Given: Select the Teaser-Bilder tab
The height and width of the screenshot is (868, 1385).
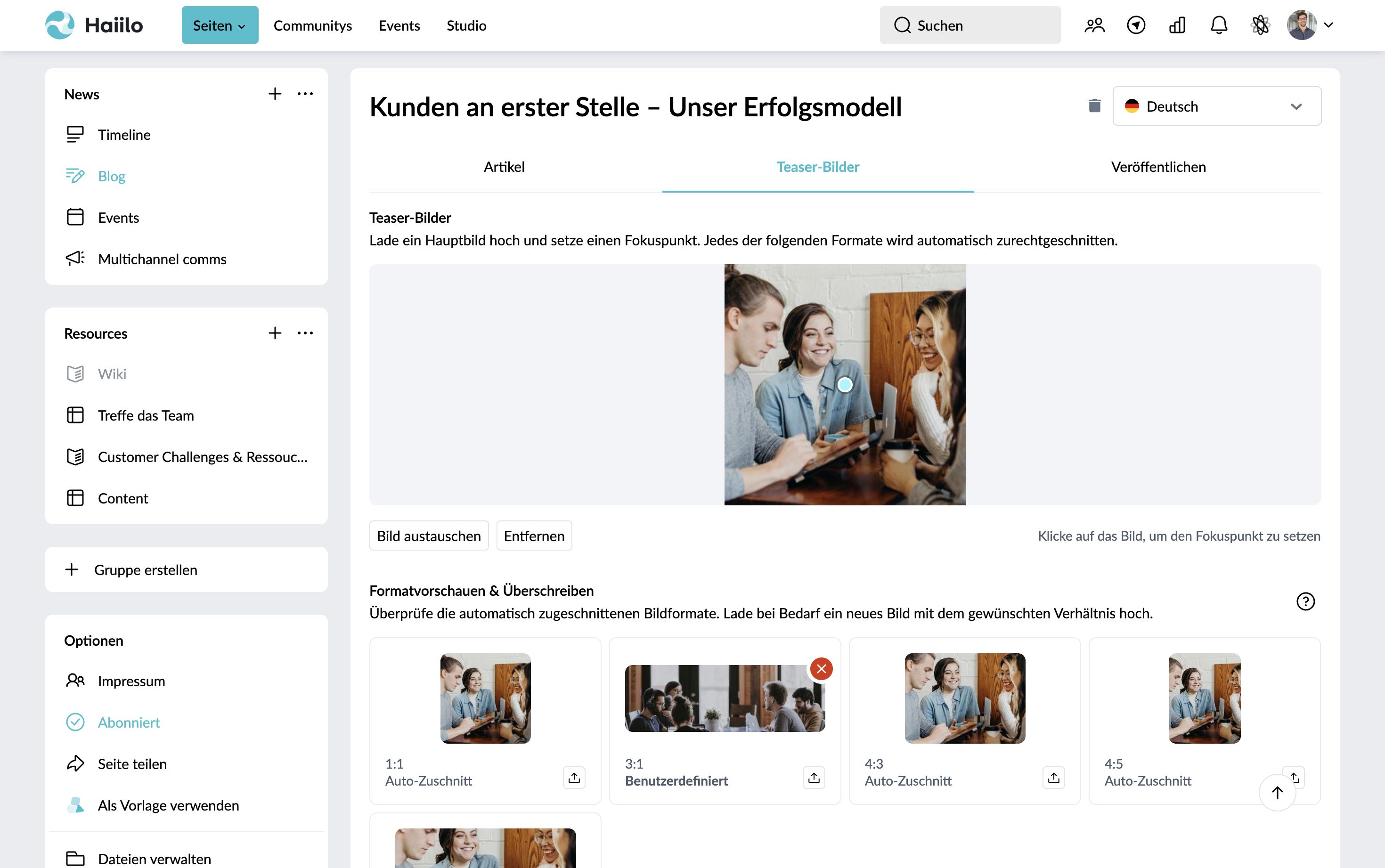Looking at the screenshot, I should coord(818,166).
